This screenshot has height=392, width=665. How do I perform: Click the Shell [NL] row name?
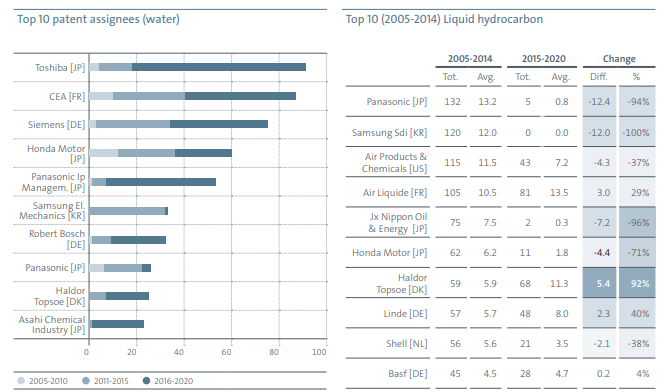coord(407,344)
